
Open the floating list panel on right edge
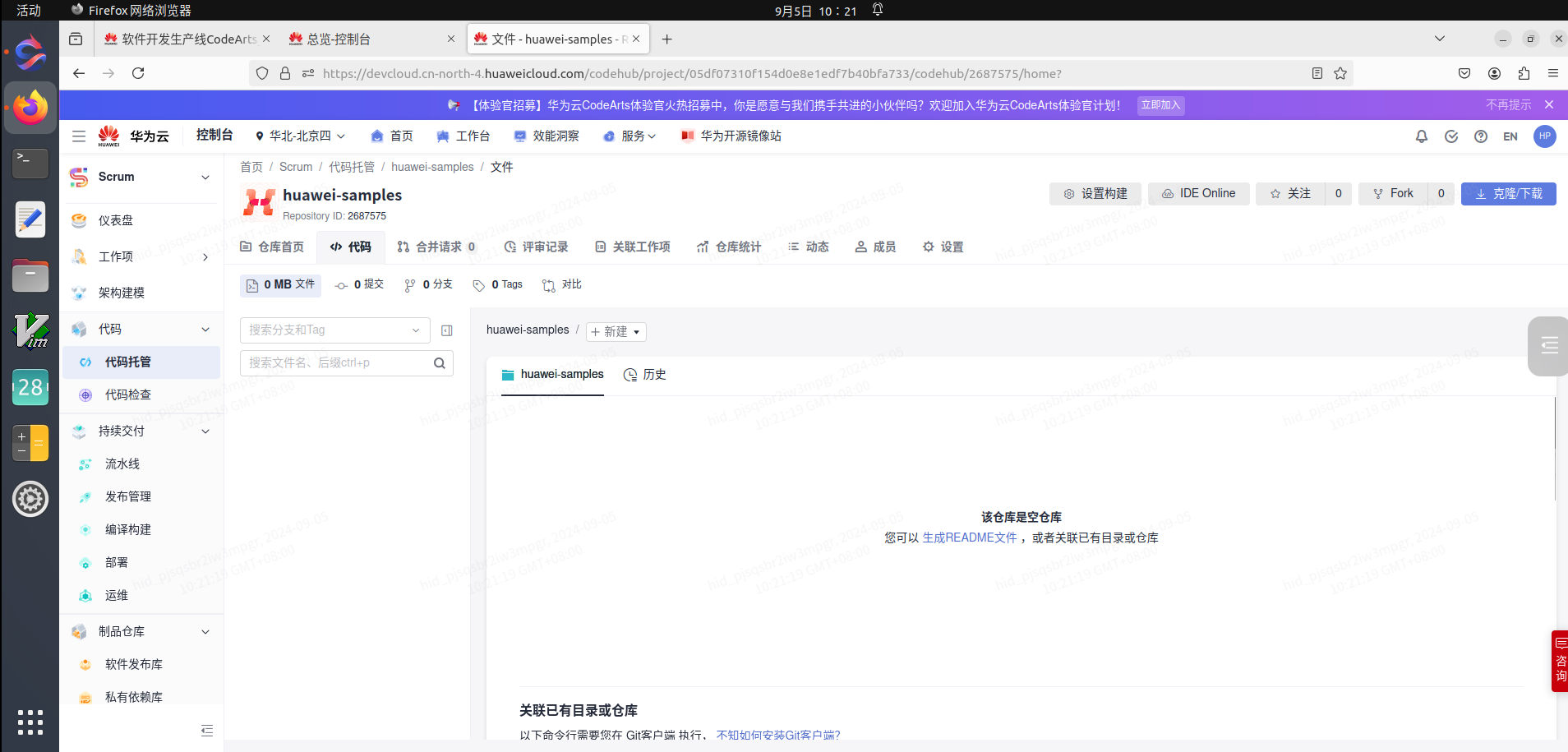[x=1548, y=346]
